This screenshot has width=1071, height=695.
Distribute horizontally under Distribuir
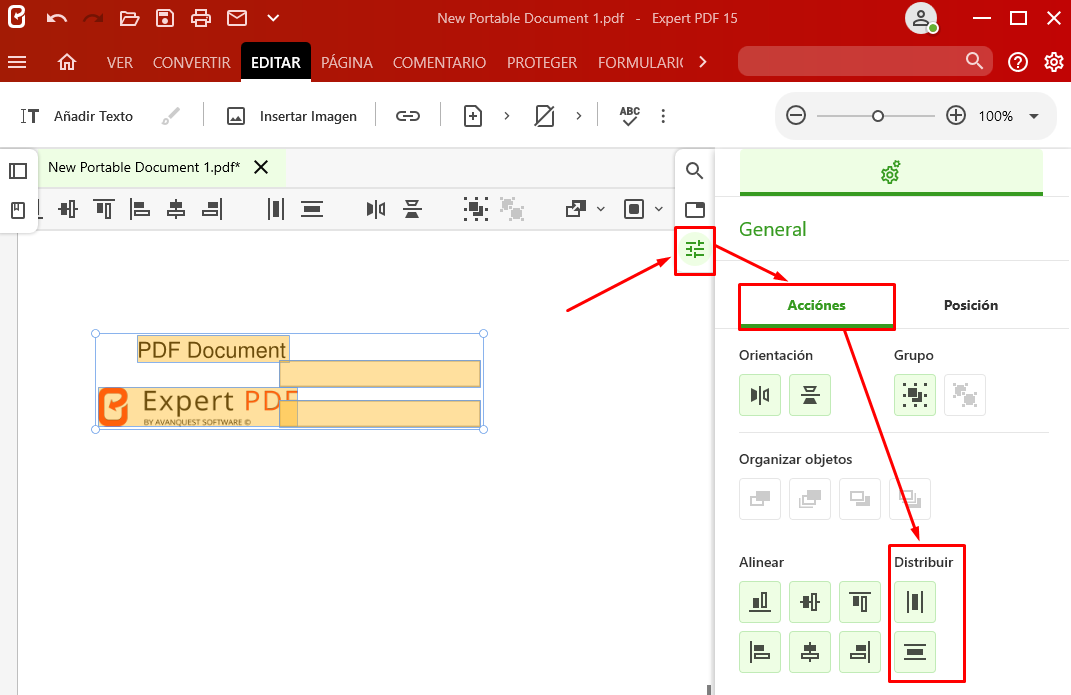(915, 602)
